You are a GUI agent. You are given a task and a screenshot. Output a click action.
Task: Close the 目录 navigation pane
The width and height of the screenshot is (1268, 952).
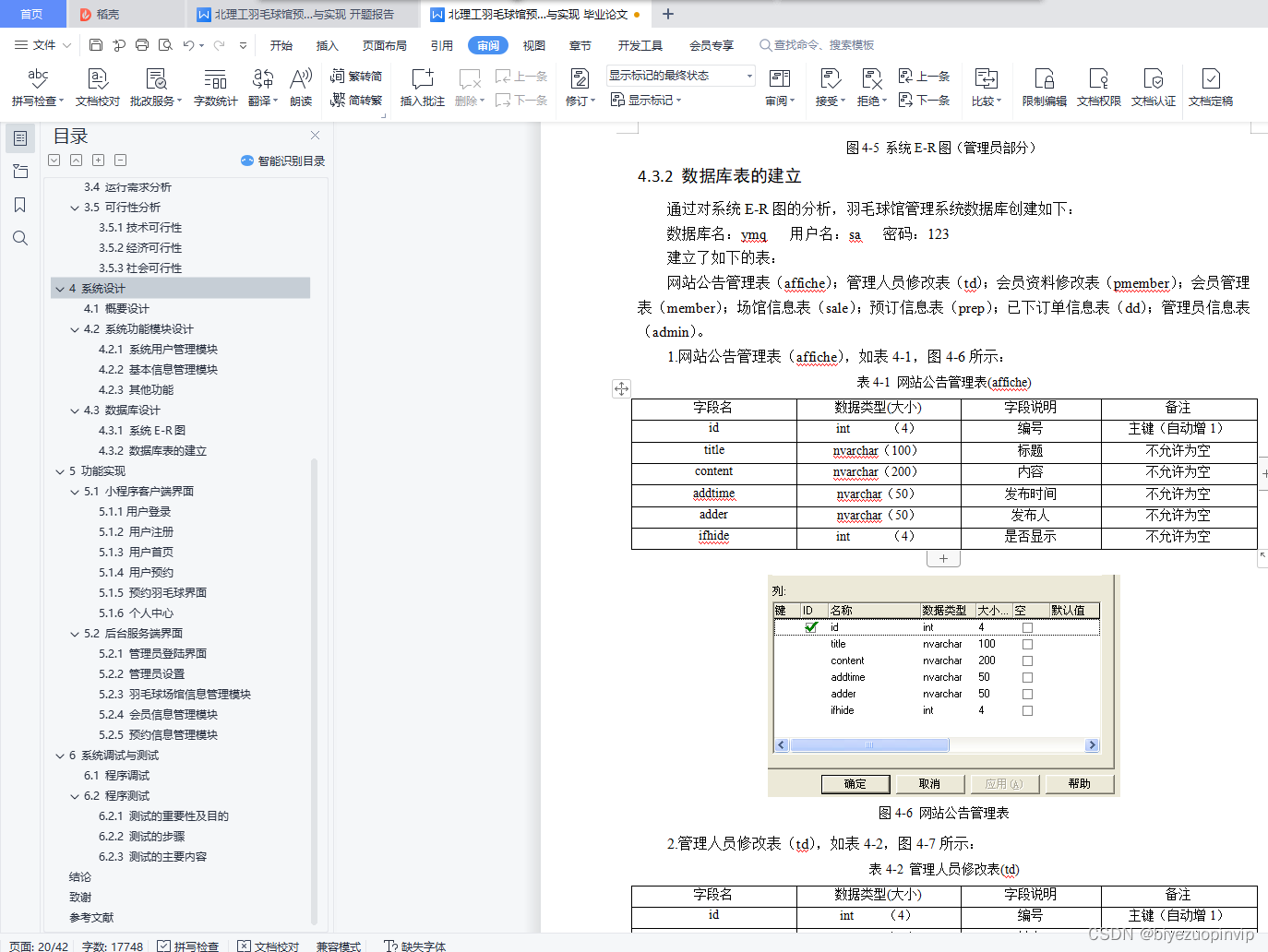pos(315,135)
